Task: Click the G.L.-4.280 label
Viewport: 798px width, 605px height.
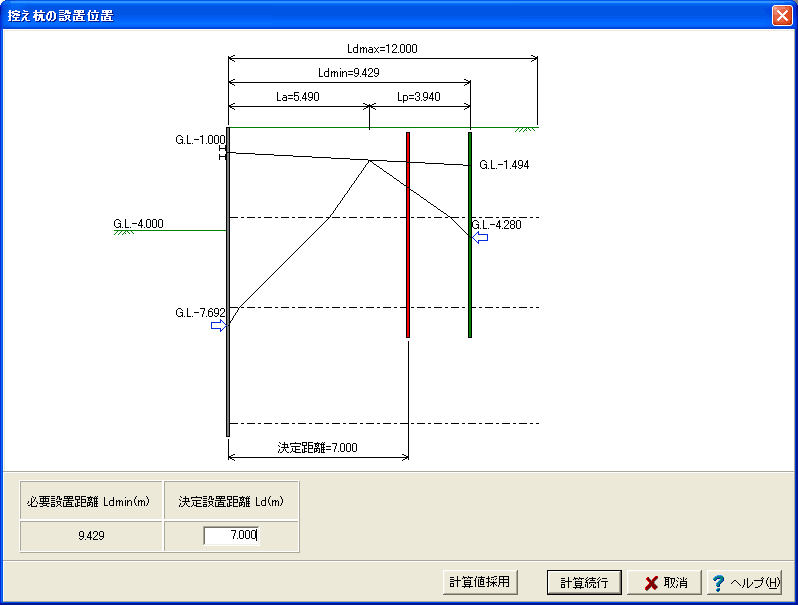Action: click(x=497, y=225)
